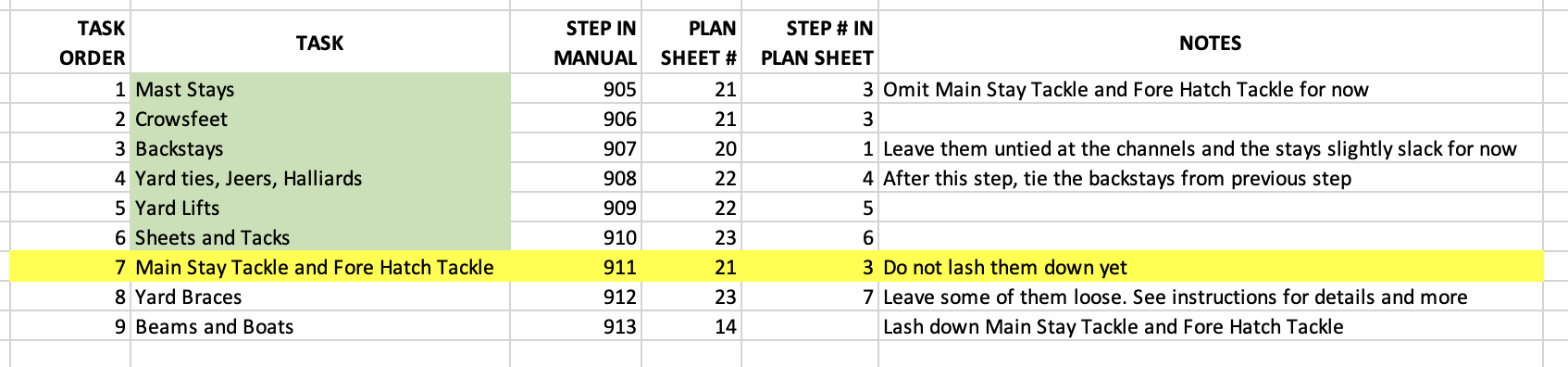Viewport: 1568px width, 367px height.
Task: Select the manual step 913 cell
Action: point(576,326)
